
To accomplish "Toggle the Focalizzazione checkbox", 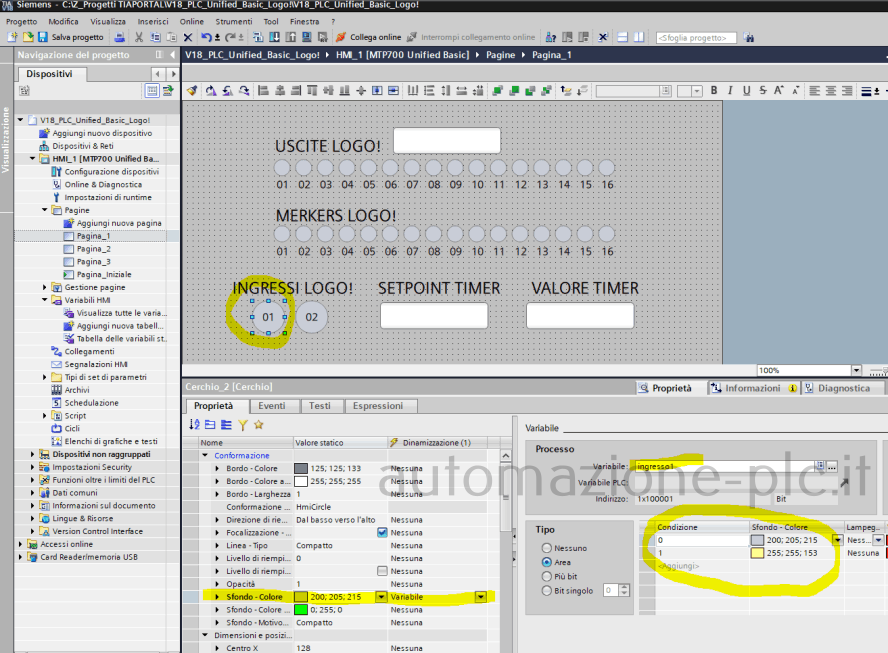I will [382, 532].
